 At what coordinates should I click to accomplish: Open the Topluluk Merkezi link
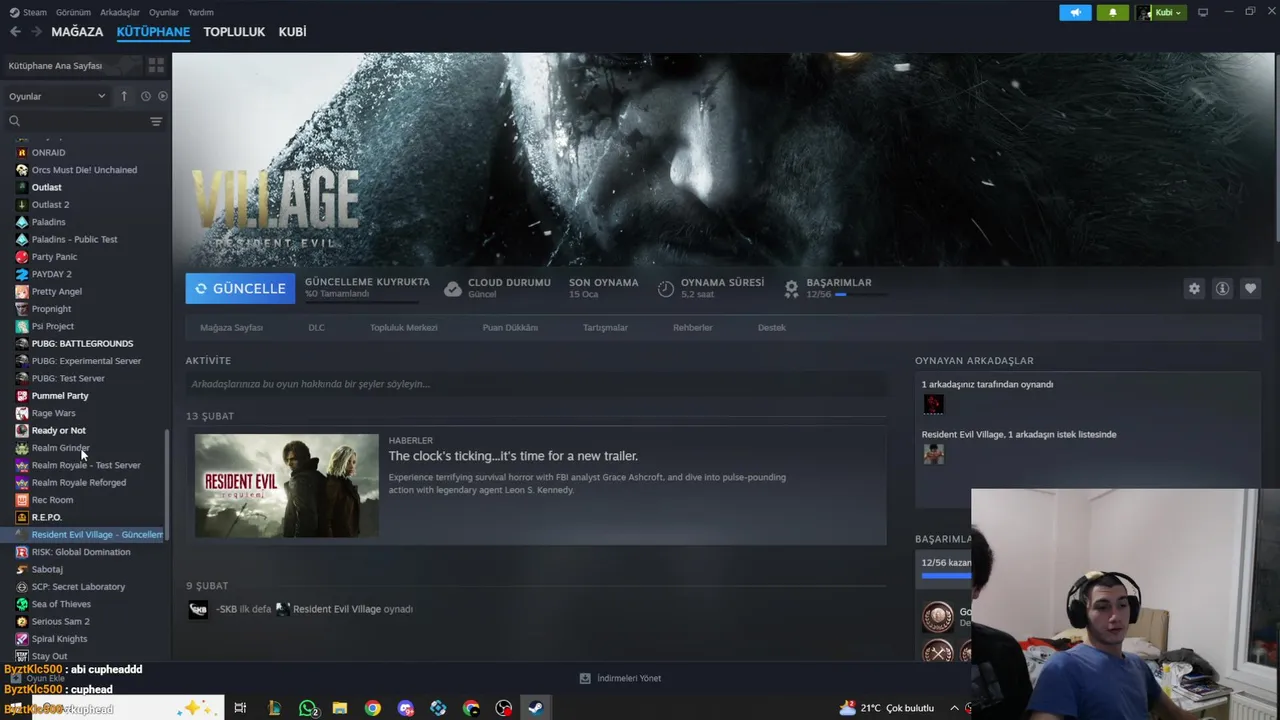(404, 327)
